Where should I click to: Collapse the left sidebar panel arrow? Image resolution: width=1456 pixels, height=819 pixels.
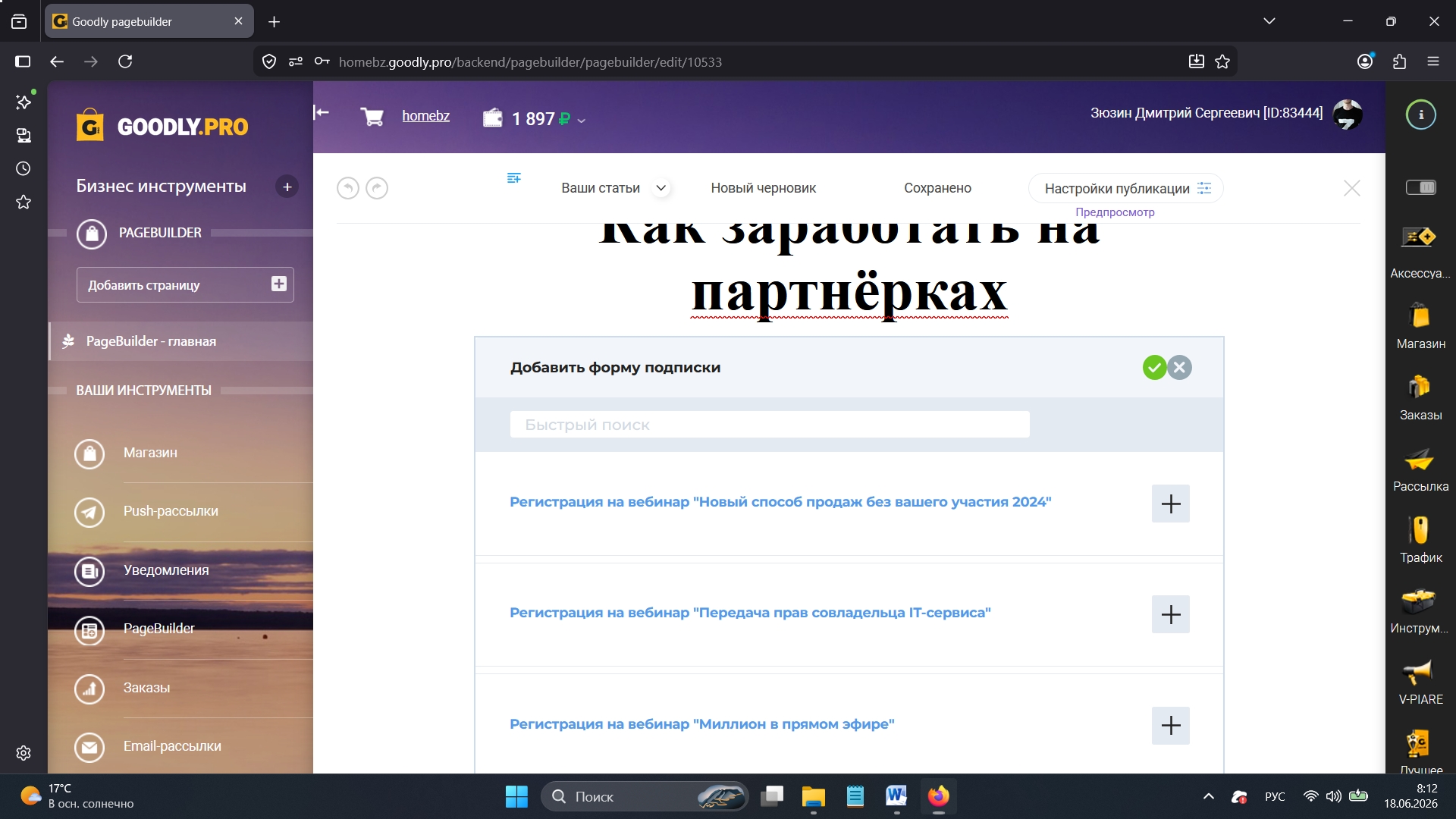[x=322, y=113]
